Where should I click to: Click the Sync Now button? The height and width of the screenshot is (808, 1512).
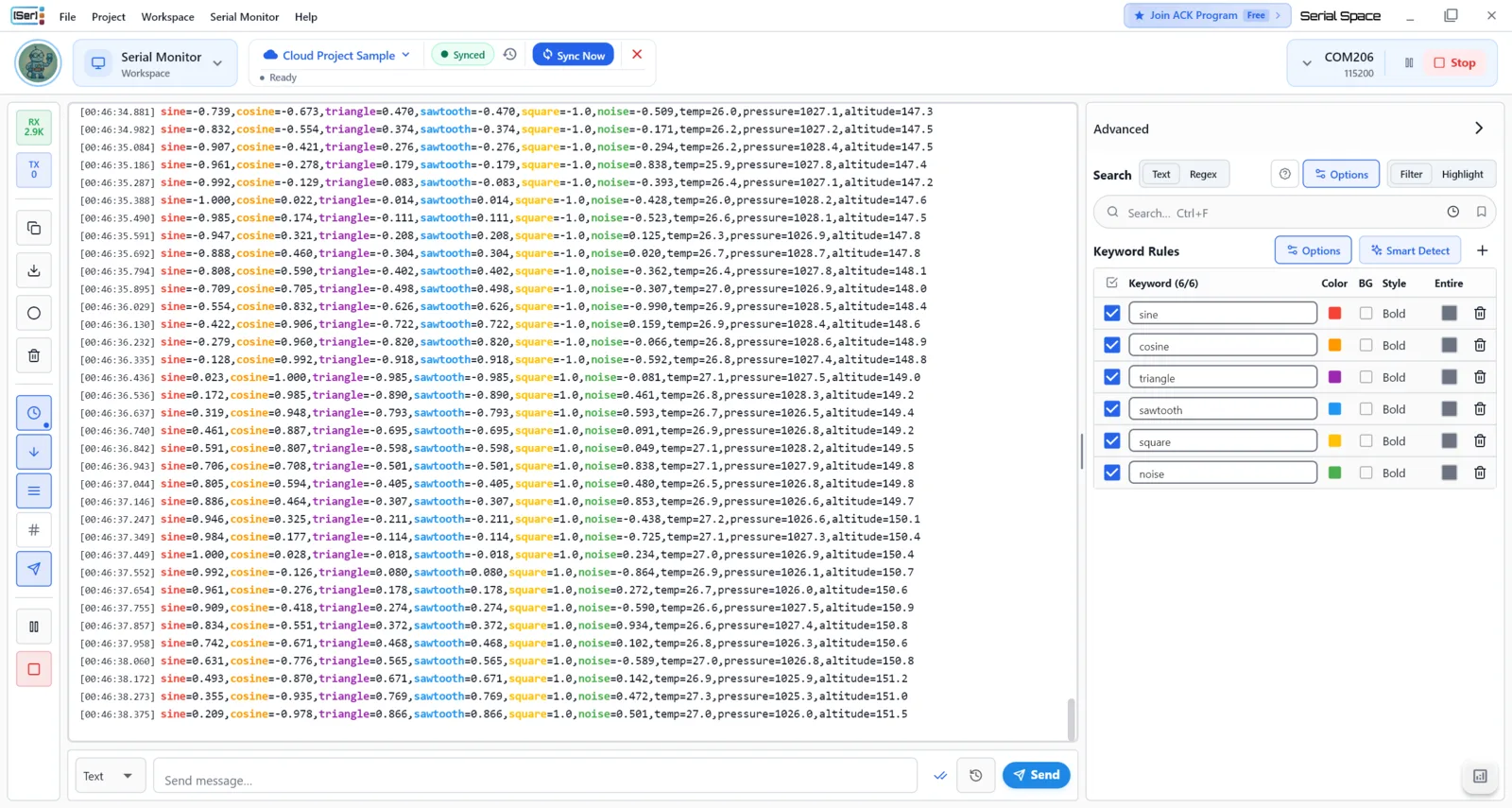click(x=574, y=55)
